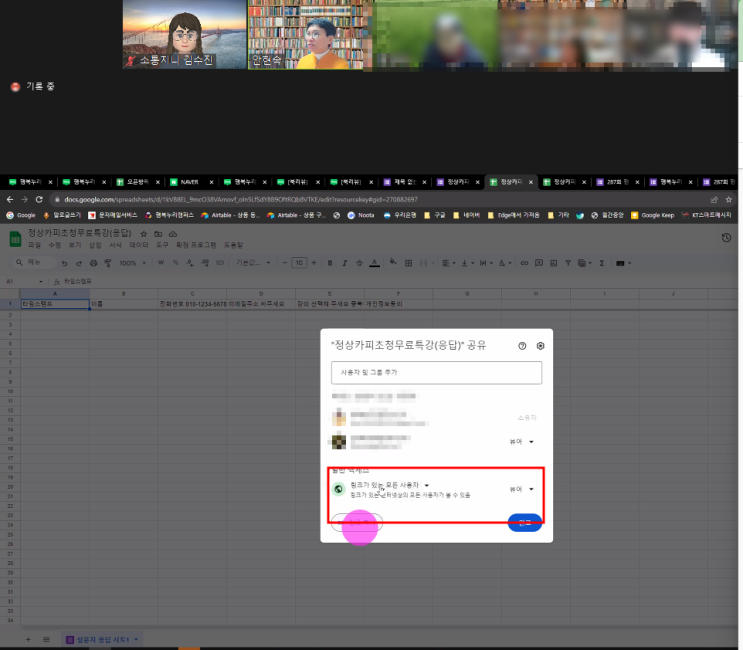The image size is (743, 650).
Task: Click the font size box showing 10
Action: tap(299, 263)
